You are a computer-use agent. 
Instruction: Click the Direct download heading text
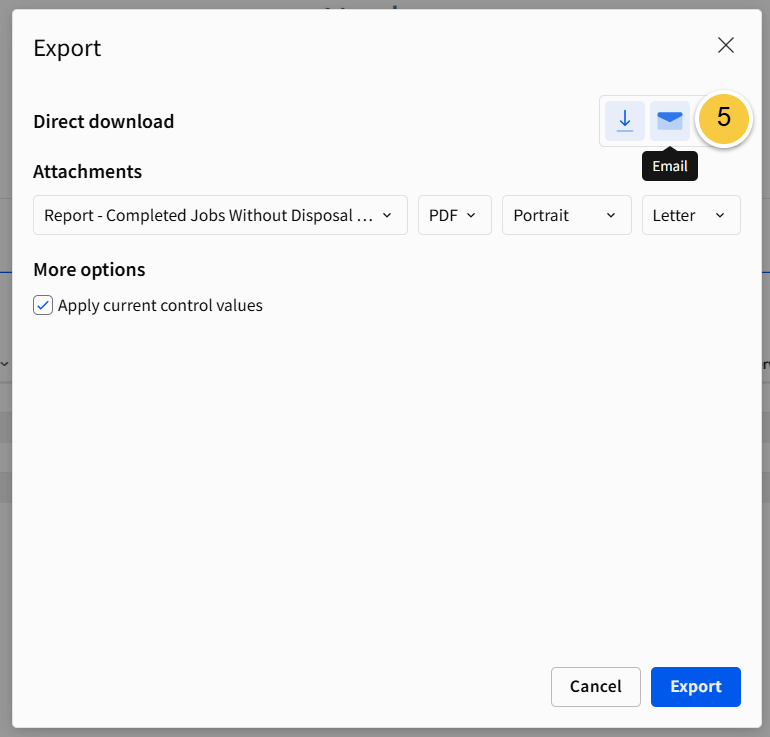tap(104, 121)
